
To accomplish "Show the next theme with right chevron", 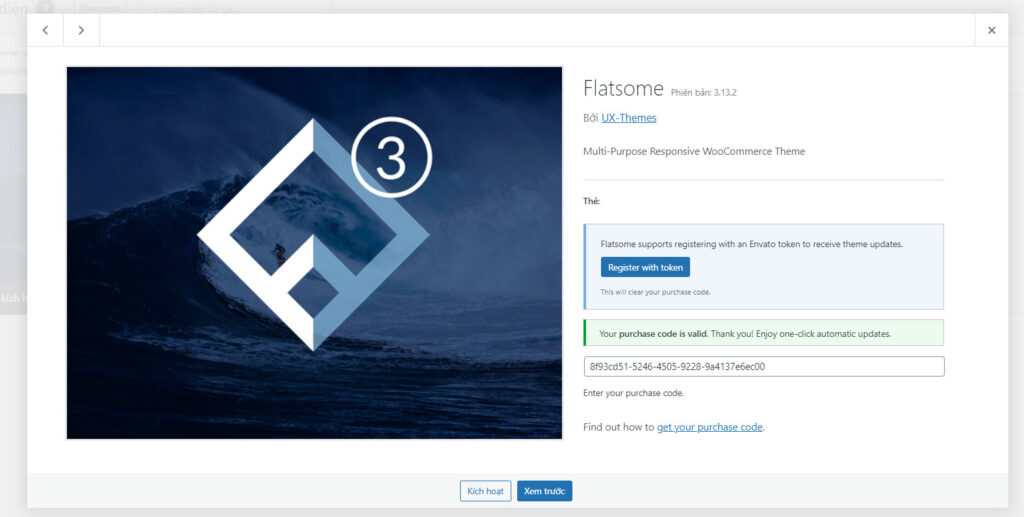I will [81, 30].
